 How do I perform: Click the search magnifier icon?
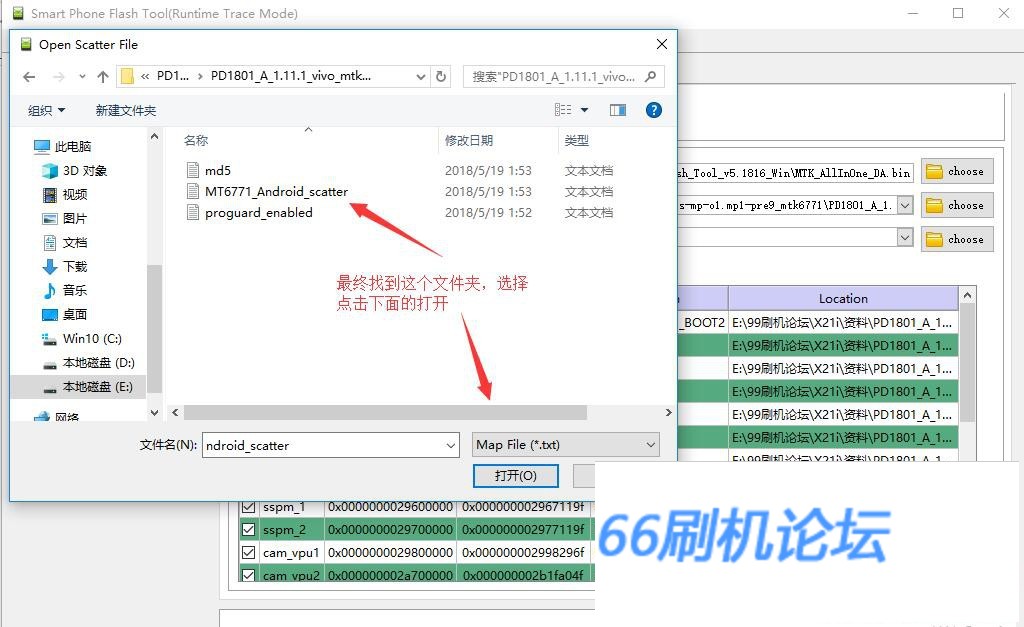click(650, 76)
